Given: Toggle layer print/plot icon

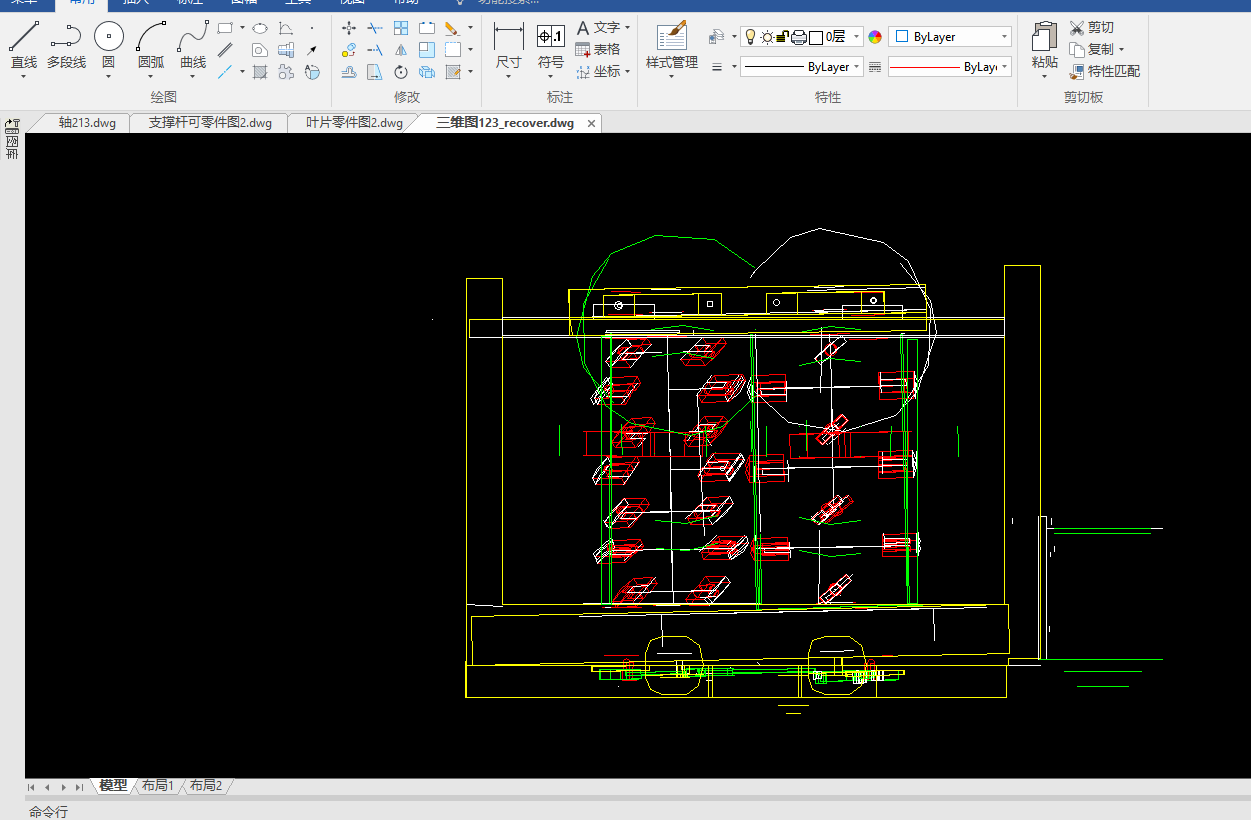Looking at the screenshot, I should point(798,37).
